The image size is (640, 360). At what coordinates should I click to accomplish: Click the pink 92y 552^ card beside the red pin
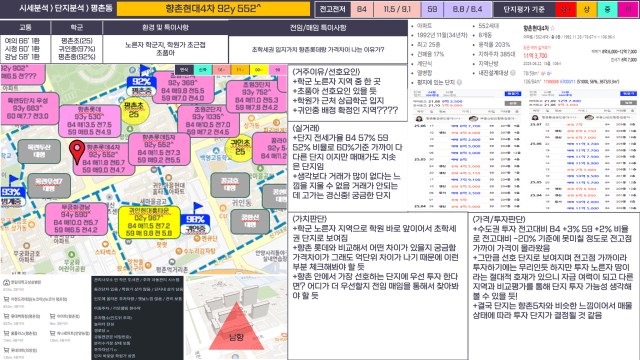[x=104, y=158]
